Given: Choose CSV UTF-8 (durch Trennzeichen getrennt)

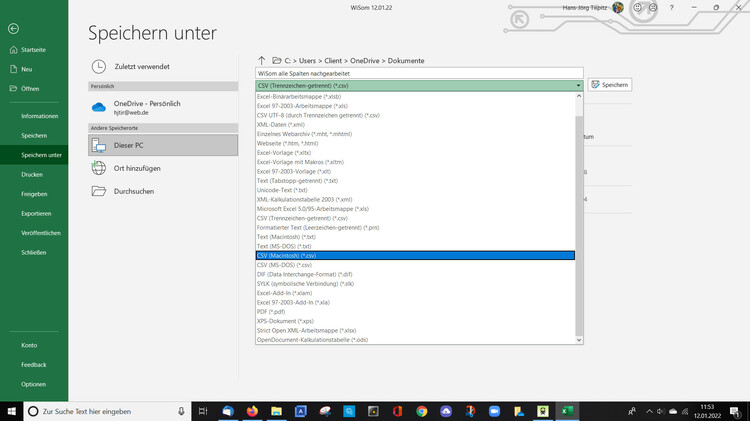Looking at the screenshot, I should (x=415, y=115).
